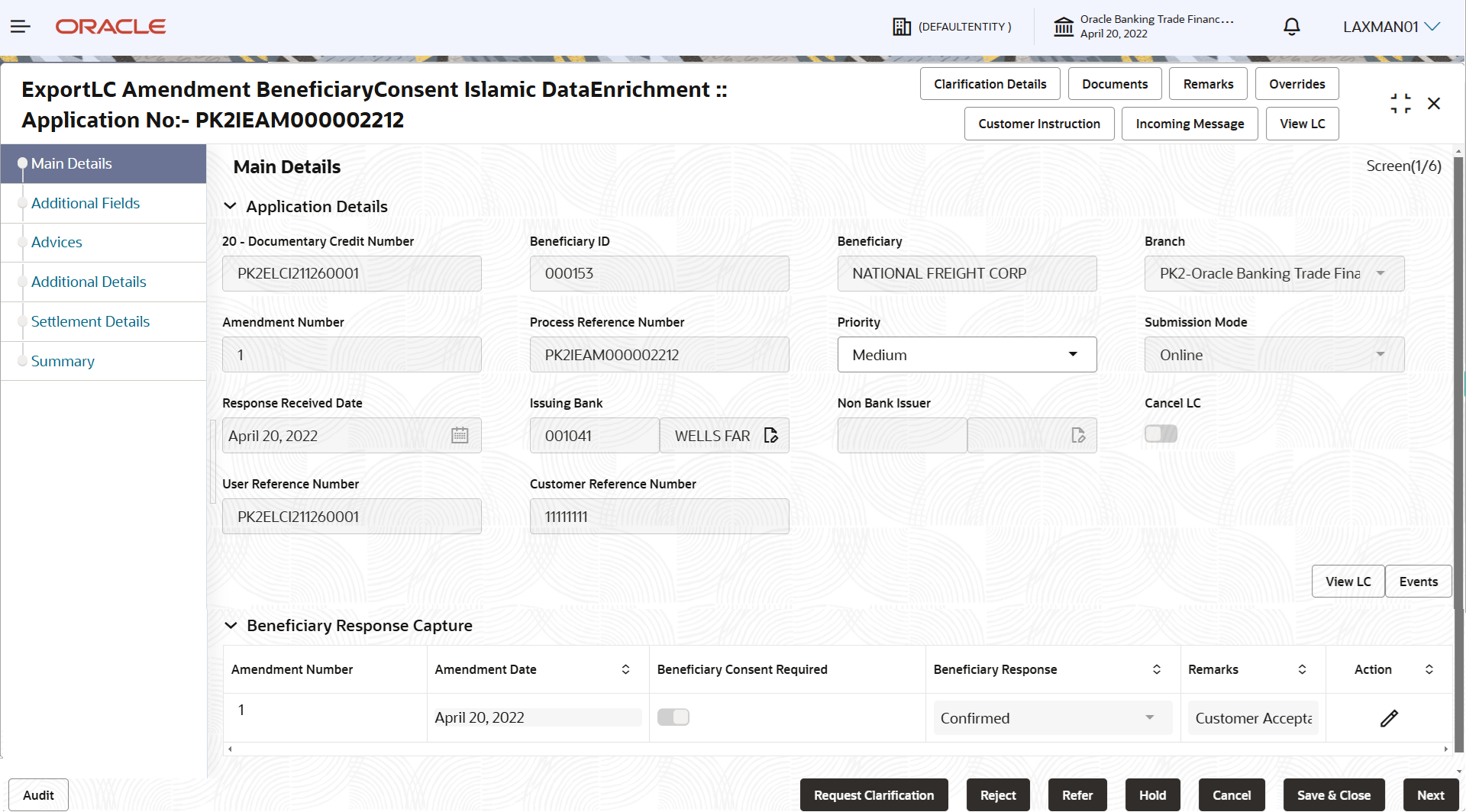Sort the Beneficiary Response column
Viewport: 1466px width, 812px height.
tap(1156, 669)
